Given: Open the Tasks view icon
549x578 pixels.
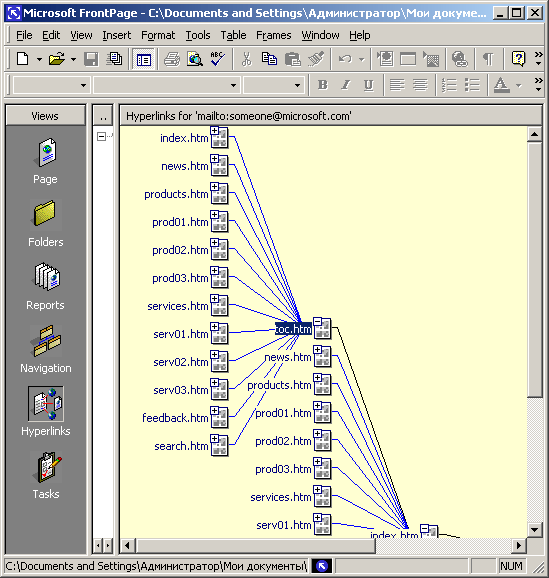Looking at the screenshot, I should click(x=46, y=467).
